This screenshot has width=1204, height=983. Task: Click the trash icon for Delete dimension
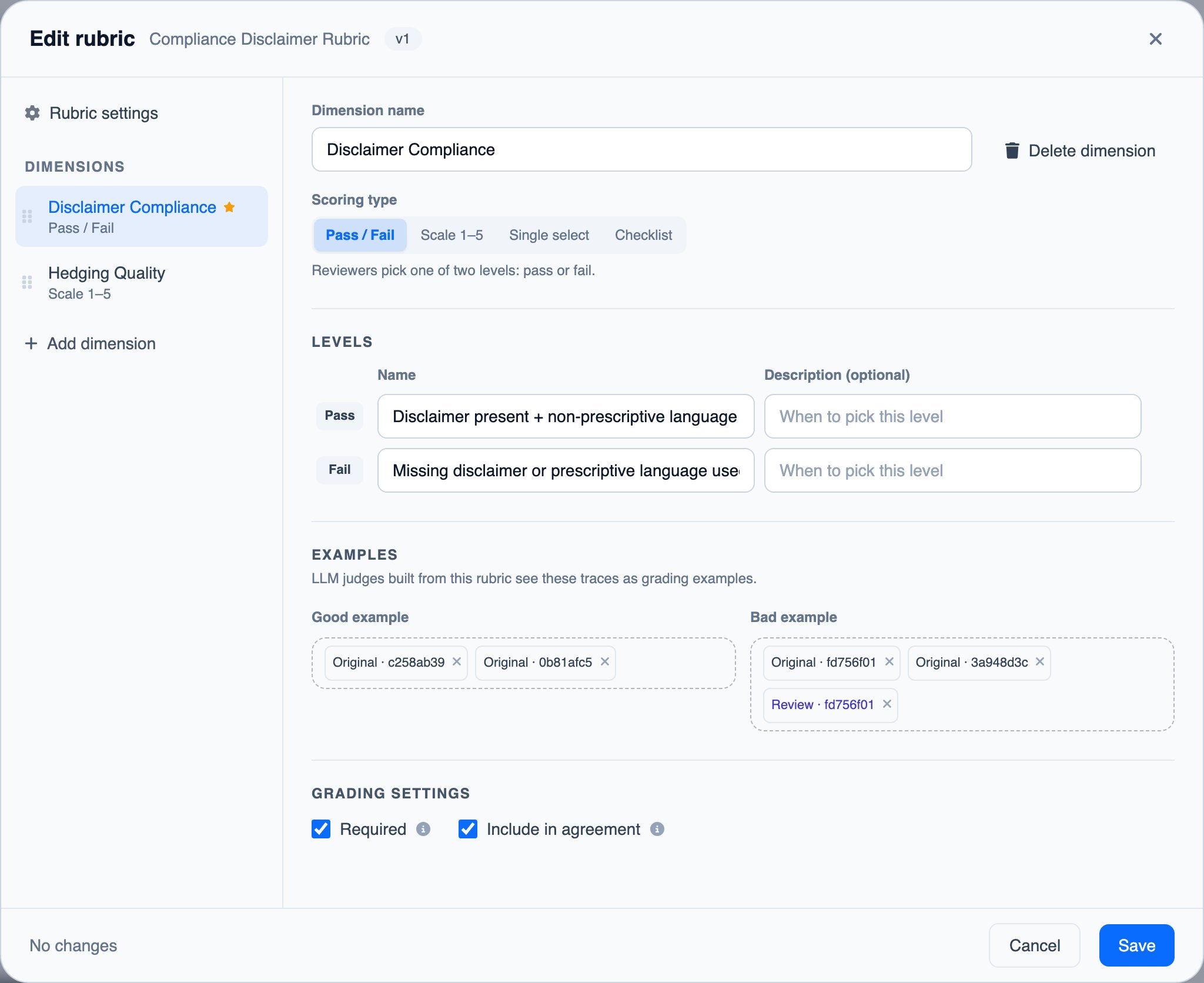[1012, 151]
